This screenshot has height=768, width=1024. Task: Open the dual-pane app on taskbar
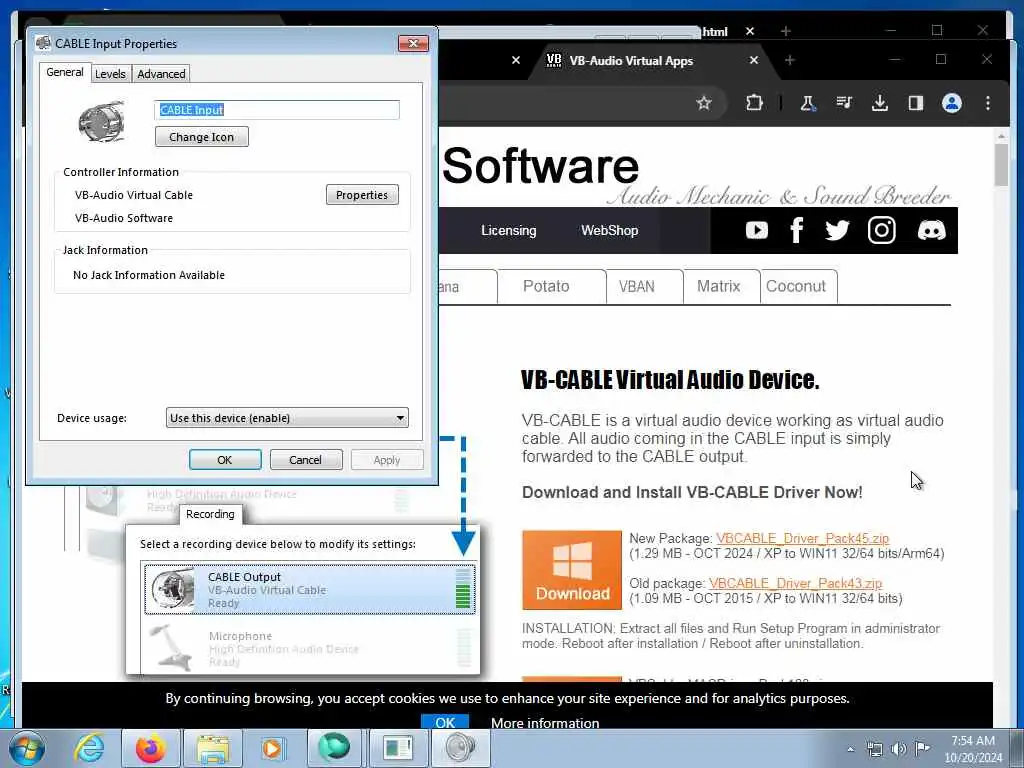point(397,748)
